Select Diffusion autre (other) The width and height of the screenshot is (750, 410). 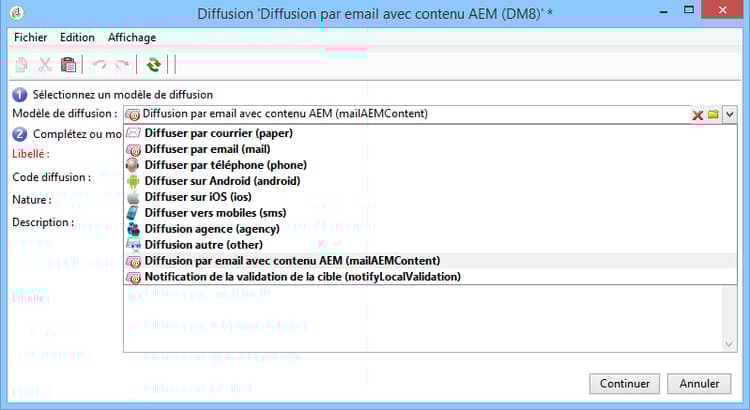[x=430, y=245]
